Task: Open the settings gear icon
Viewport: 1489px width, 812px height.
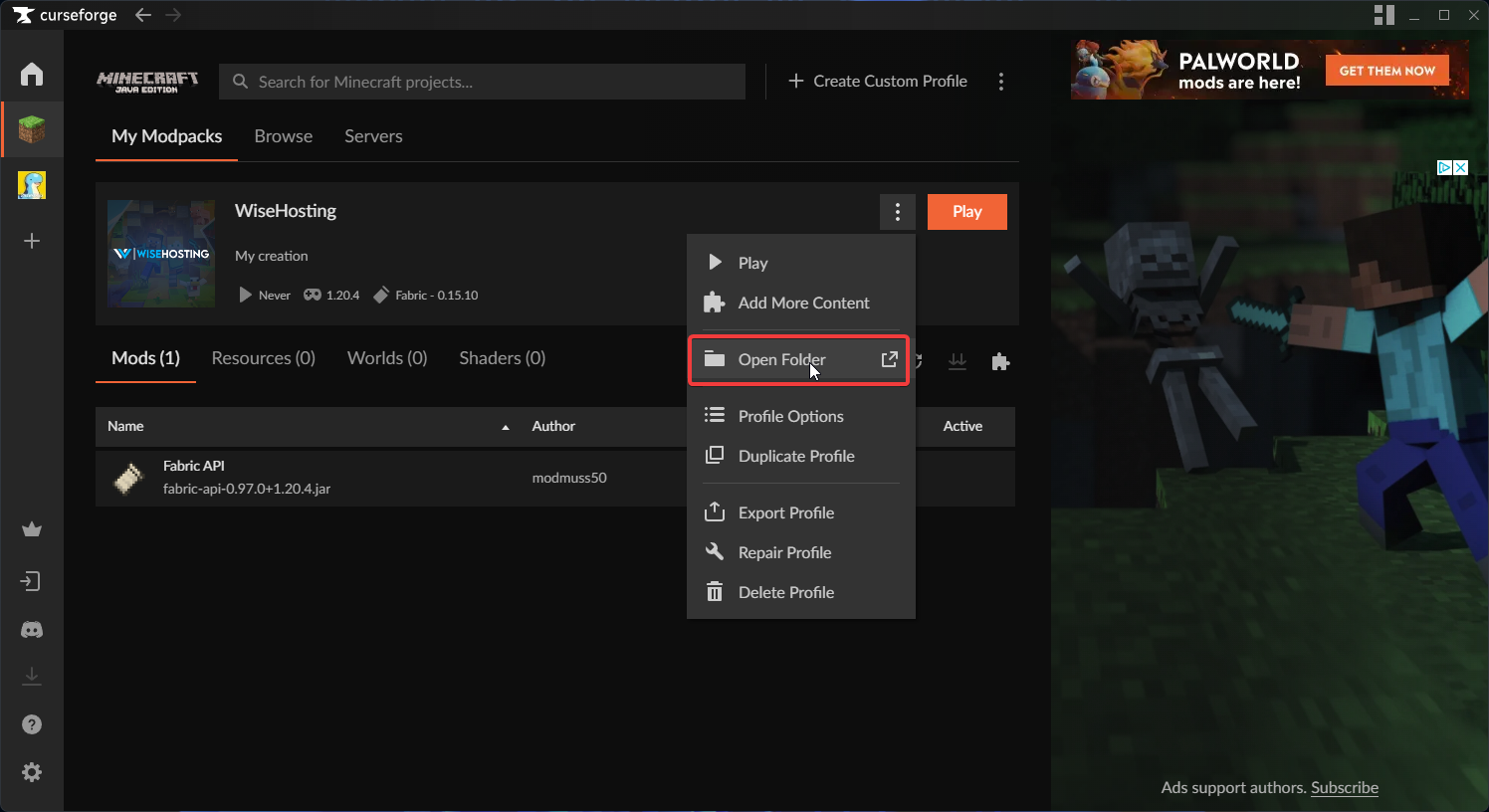Action: [32, 772]
